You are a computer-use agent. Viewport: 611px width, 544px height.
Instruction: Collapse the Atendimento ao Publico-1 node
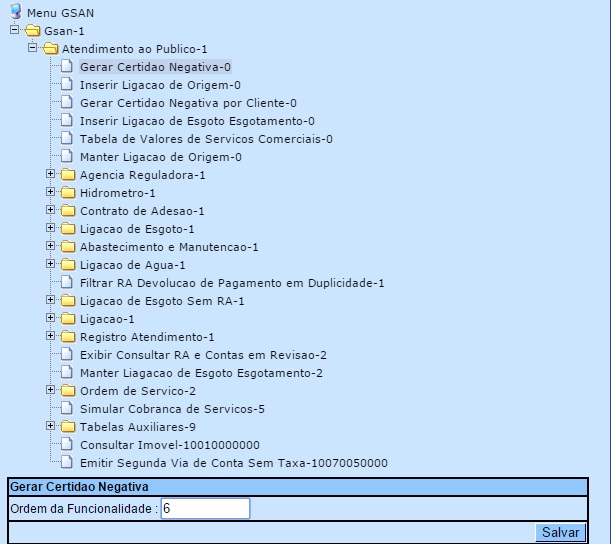pyautogui.click(x=33, y=48)
